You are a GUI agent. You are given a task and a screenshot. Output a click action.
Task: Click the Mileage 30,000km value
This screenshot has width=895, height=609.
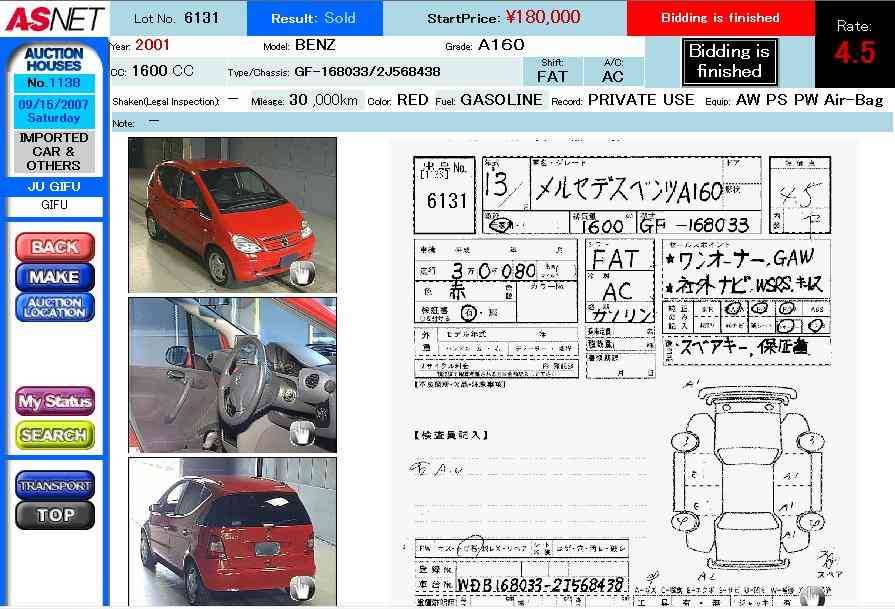[323, 100]
